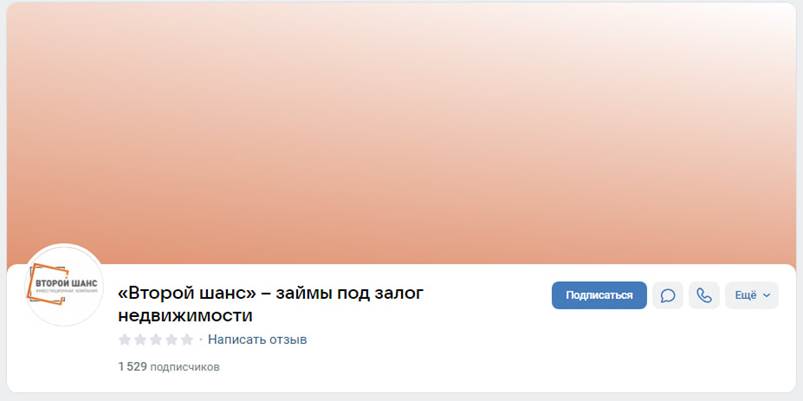This screenshot has height=401, width=803.
Task: Open the message chat bubble icon
Action: pos(667,296)
